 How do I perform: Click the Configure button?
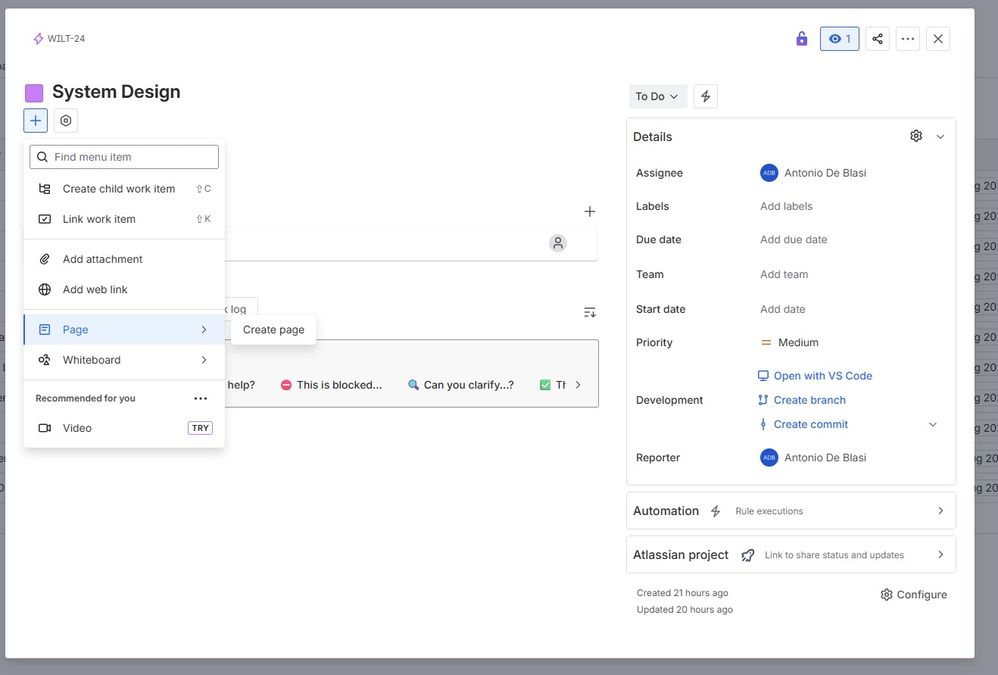pos(913,595)
